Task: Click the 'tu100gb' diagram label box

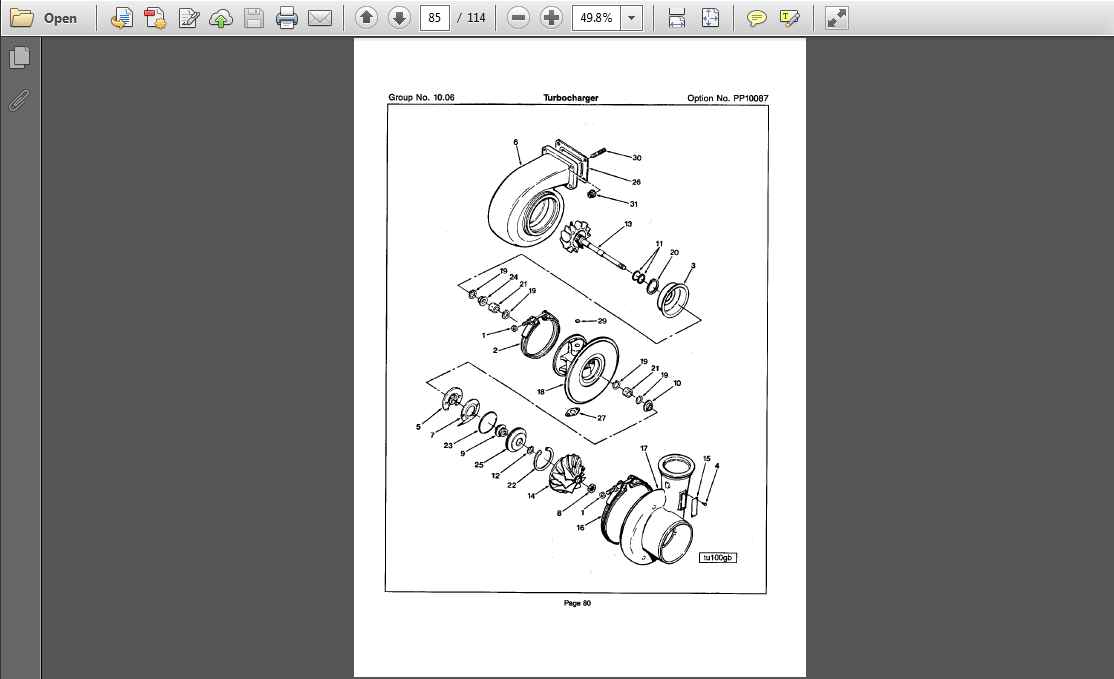Action: pos(718,558)
